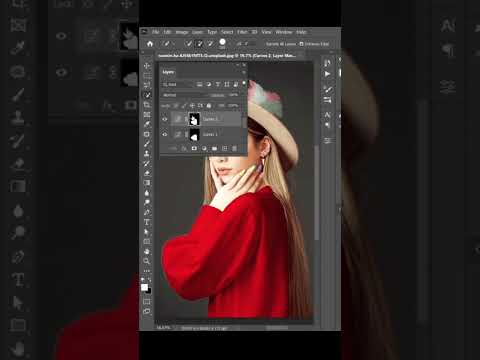Open the layer Fill dropdown

[233, 106]
